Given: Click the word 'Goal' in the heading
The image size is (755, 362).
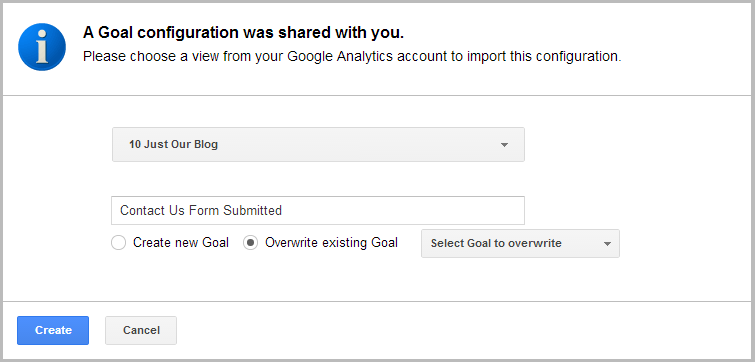Looking at the screenshot, I should (114, 33).
